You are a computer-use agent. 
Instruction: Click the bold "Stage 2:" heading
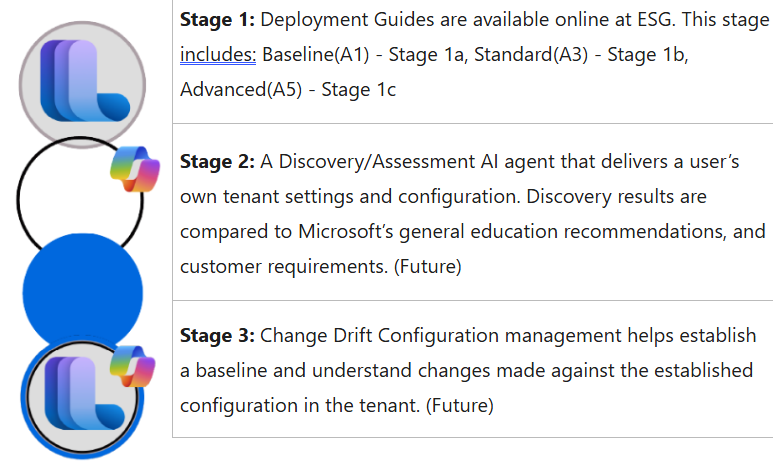point(213,161)
